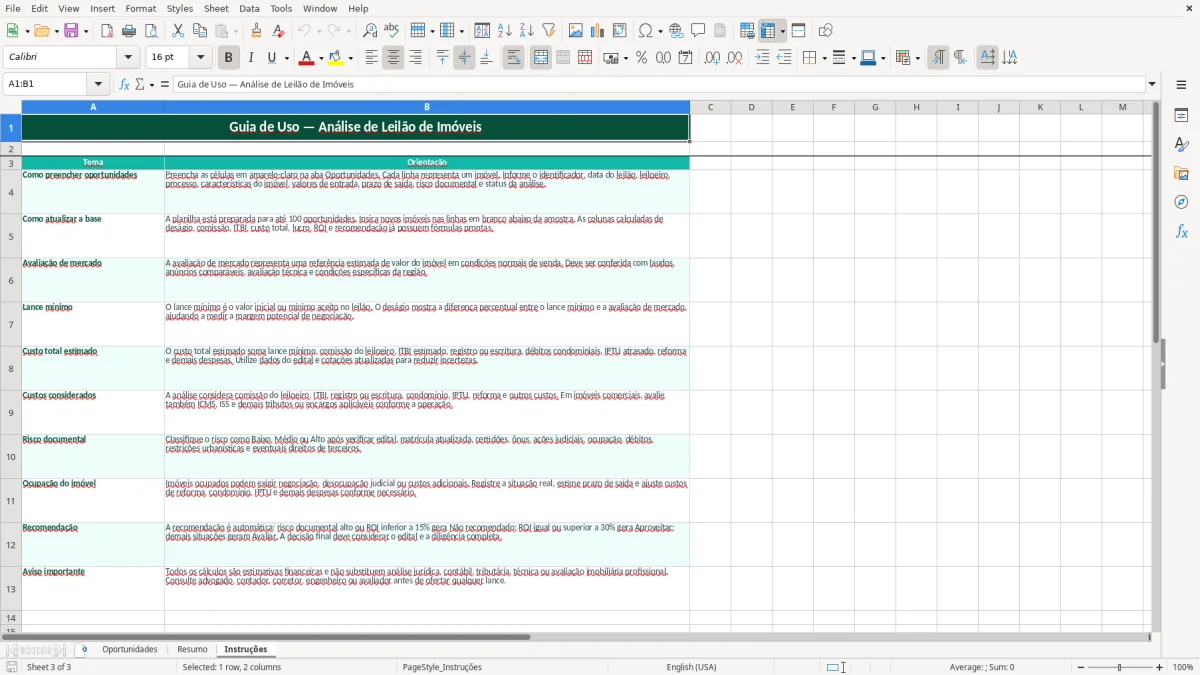Click Format as Date icon
Image resolution: width=1200 pixels, height=675 pixels.
[x=685, y=58]
